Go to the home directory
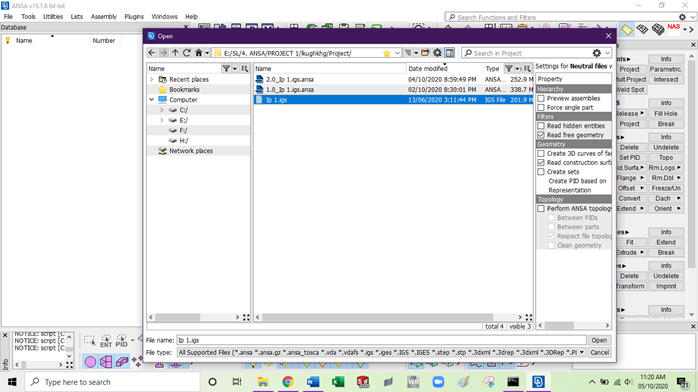This screenshot has width=698, height=392. coord(199,53)
